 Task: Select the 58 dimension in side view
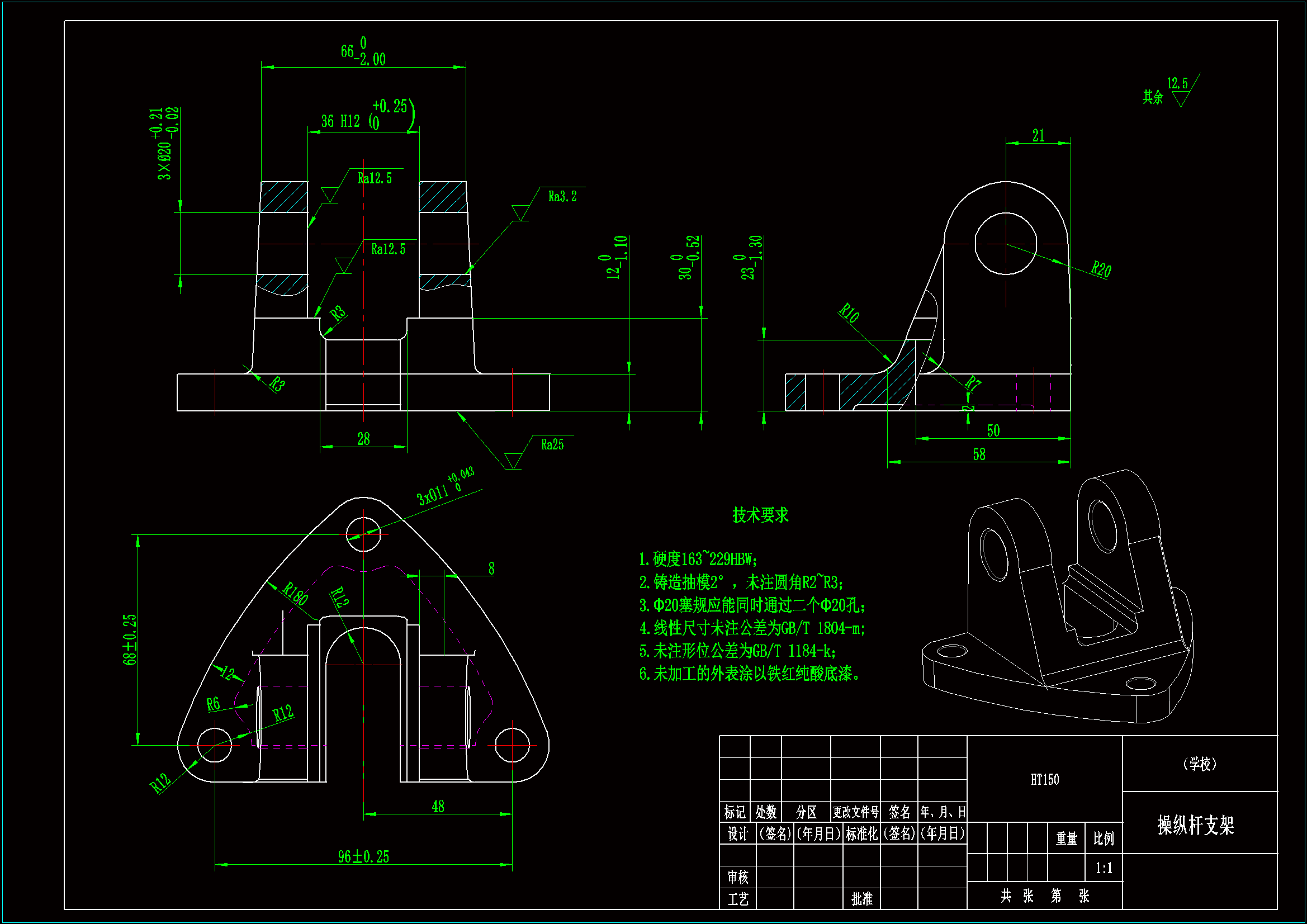pos(978,454)
